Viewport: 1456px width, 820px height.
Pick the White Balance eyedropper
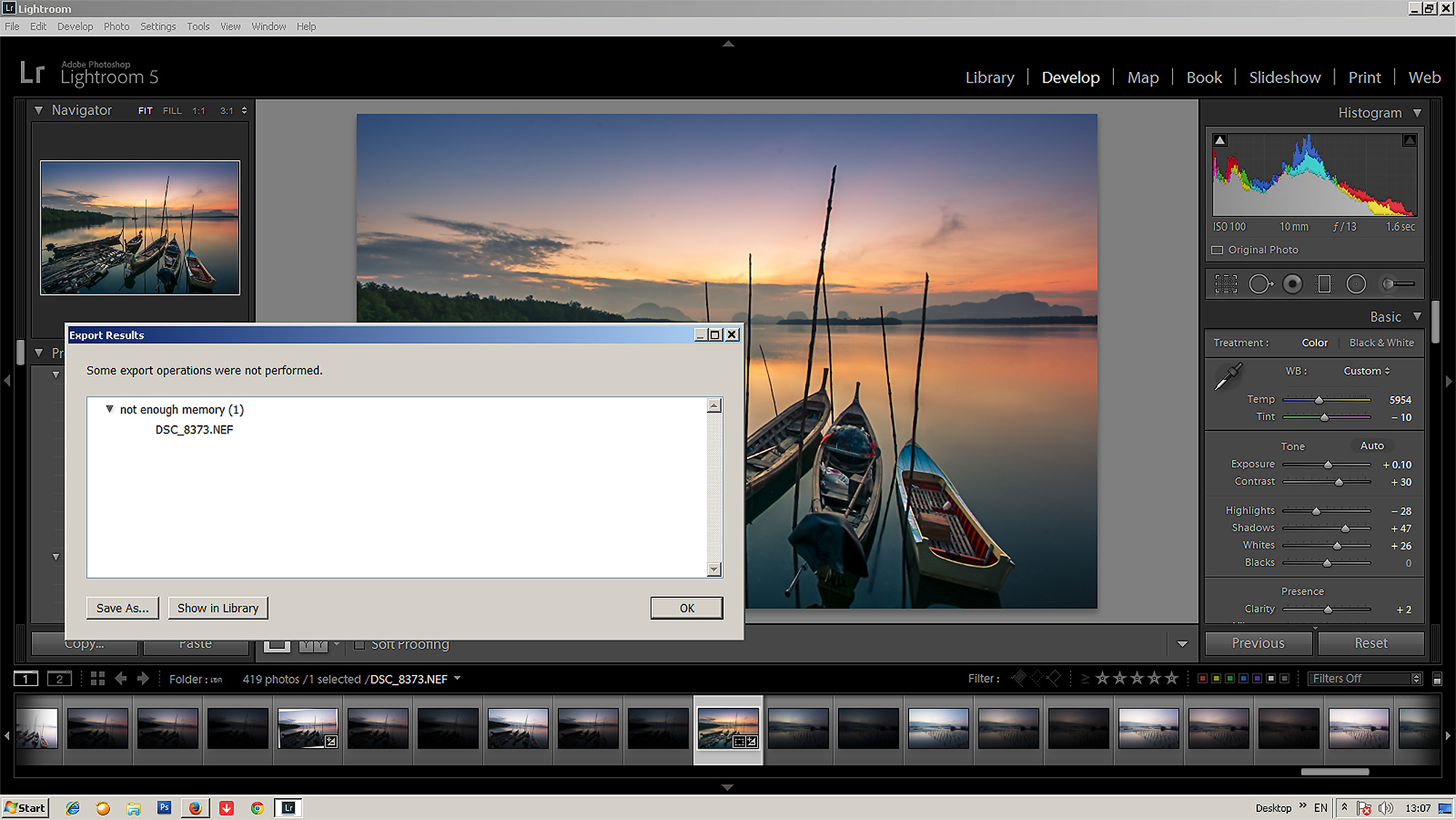[1228, 377]
